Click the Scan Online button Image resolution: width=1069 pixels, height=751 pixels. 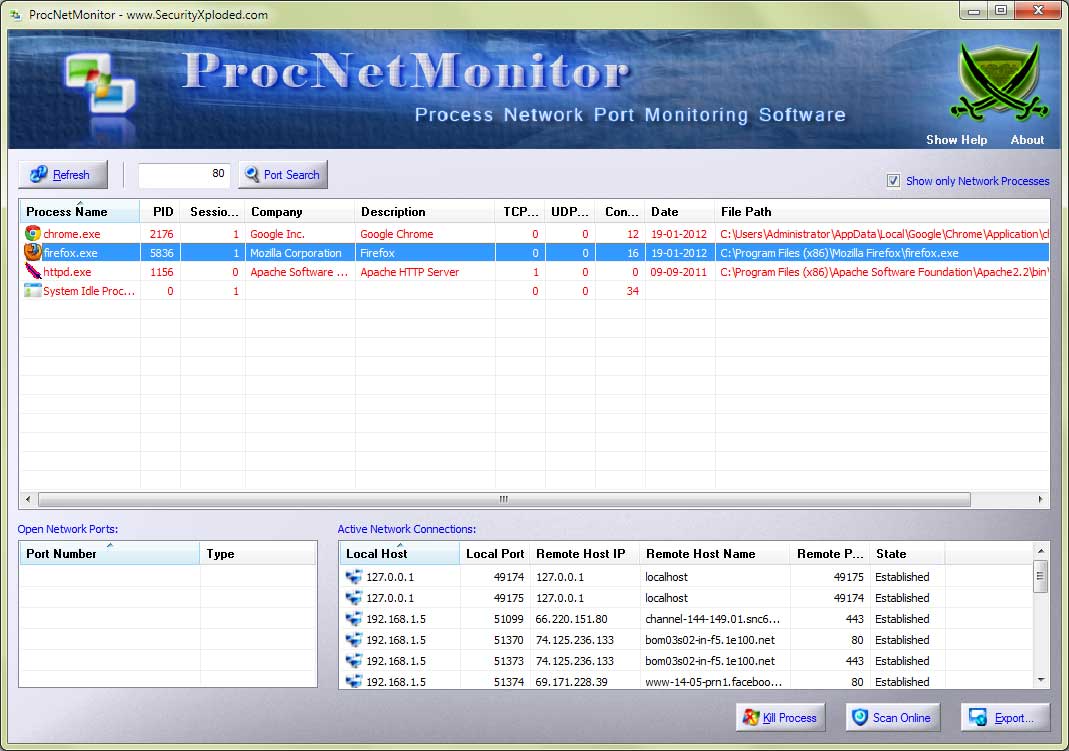pyautogui.click(x=890, y=717)
